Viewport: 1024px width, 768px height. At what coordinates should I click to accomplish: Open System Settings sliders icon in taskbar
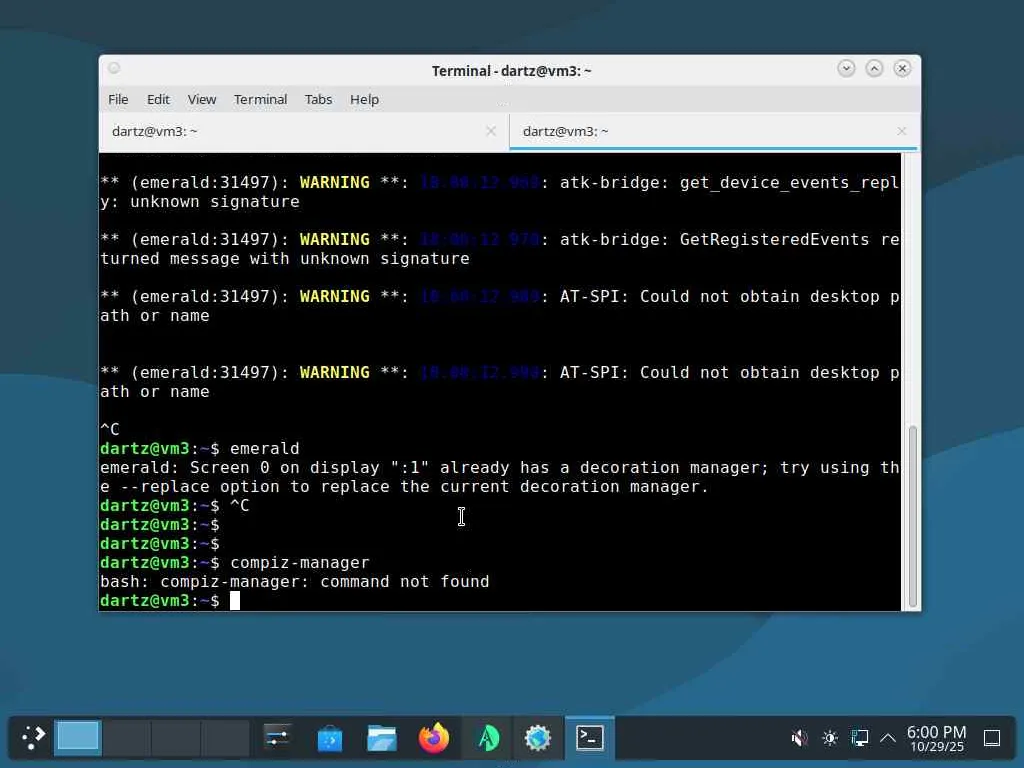click(x=278, y=738)
